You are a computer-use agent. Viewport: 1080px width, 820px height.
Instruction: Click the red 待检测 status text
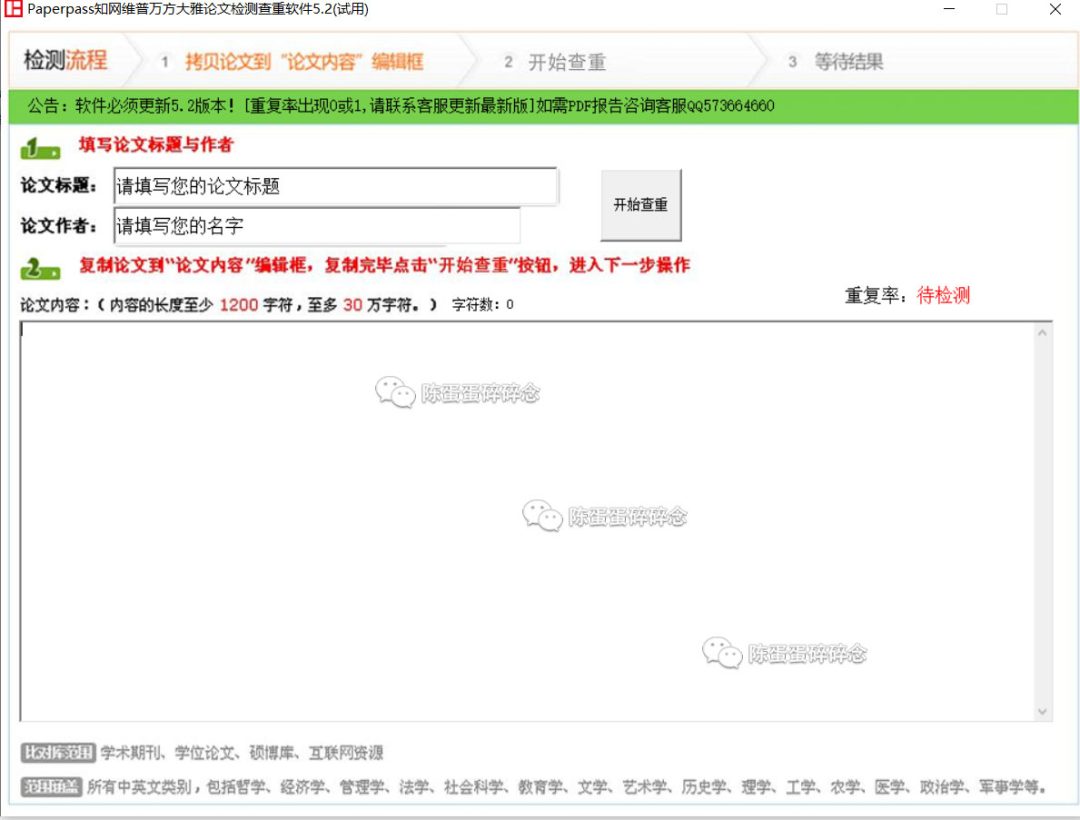click(x=942, y=296)
